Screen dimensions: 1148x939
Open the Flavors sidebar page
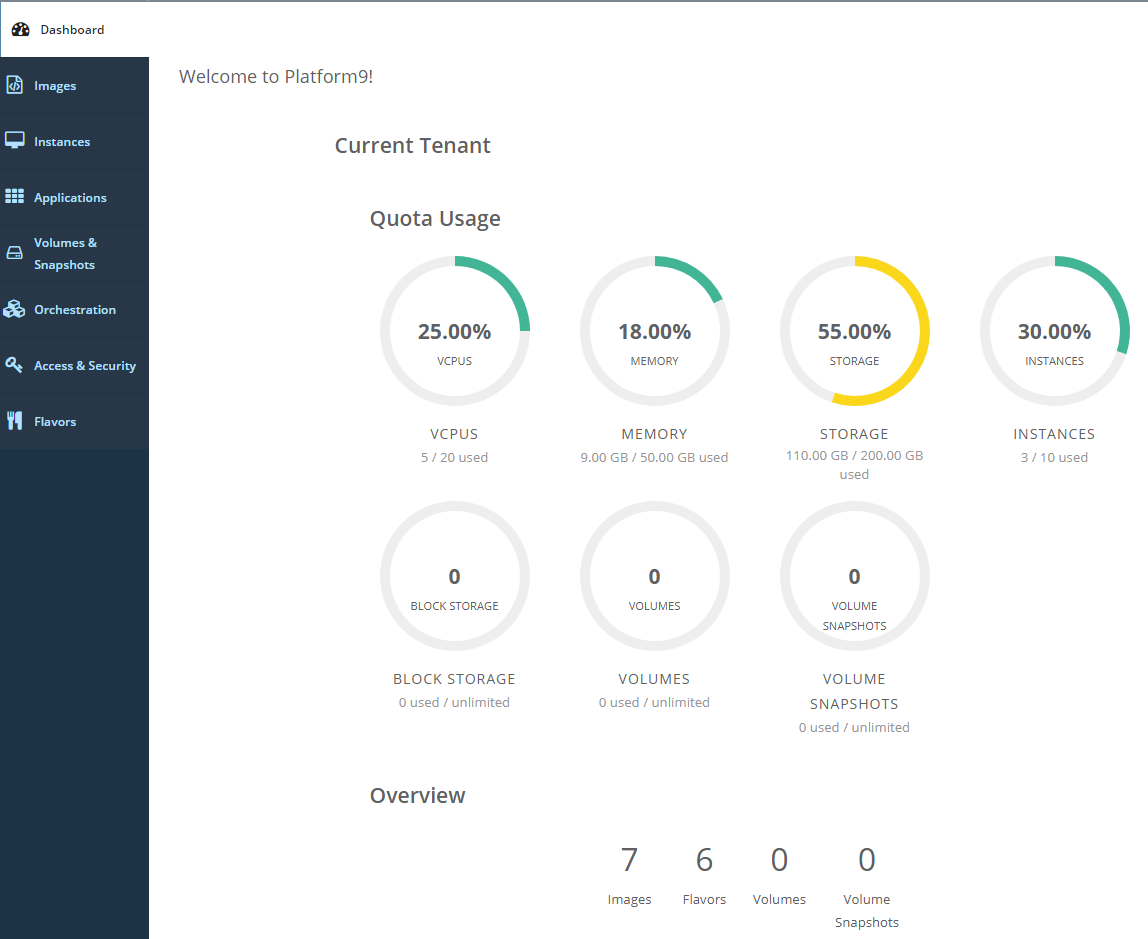click(74, 422)
